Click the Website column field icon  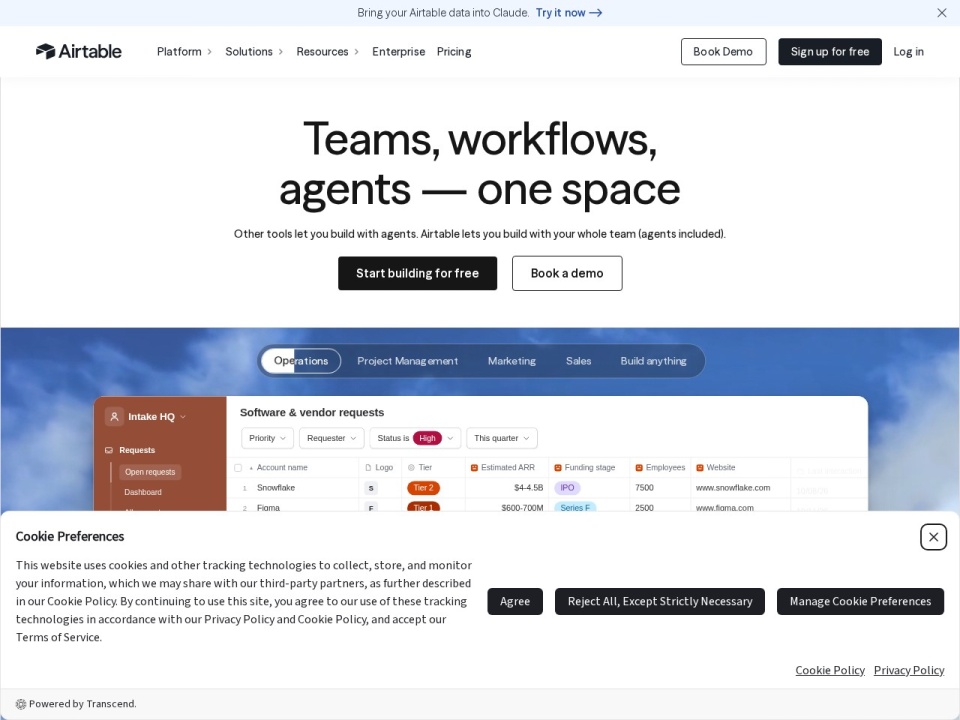[700, 468]
